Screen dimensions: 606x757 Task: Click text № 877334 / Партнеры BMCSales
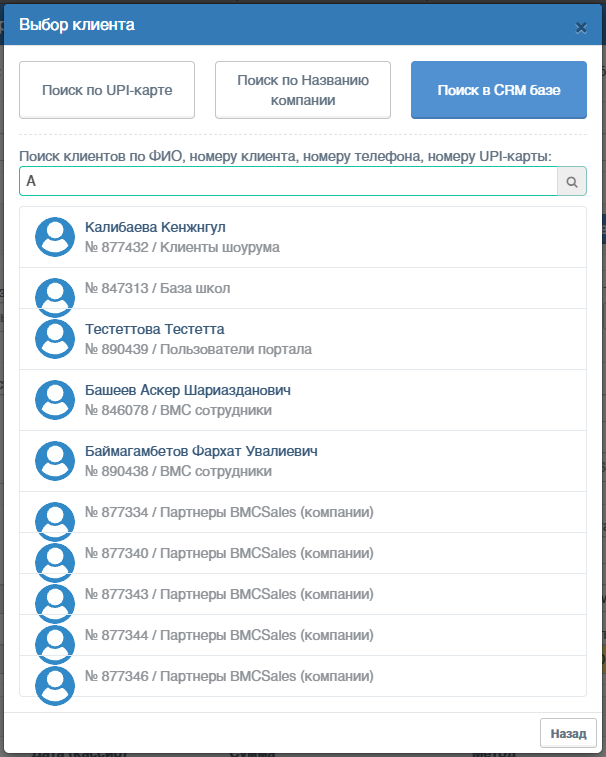click(x=229, y=512)
